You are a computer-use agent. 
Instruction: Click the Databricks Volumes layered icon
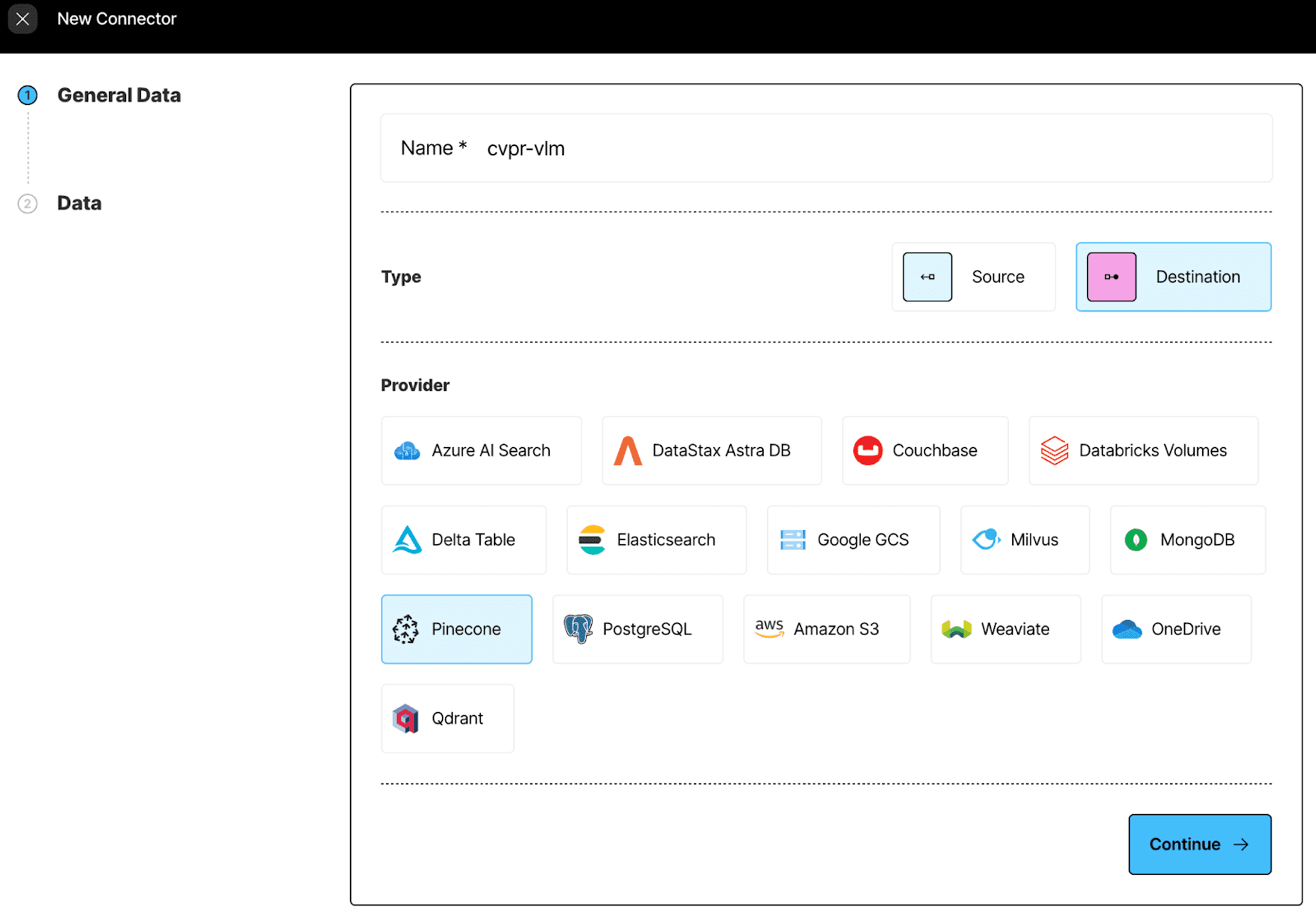[x=1054, y=451]
